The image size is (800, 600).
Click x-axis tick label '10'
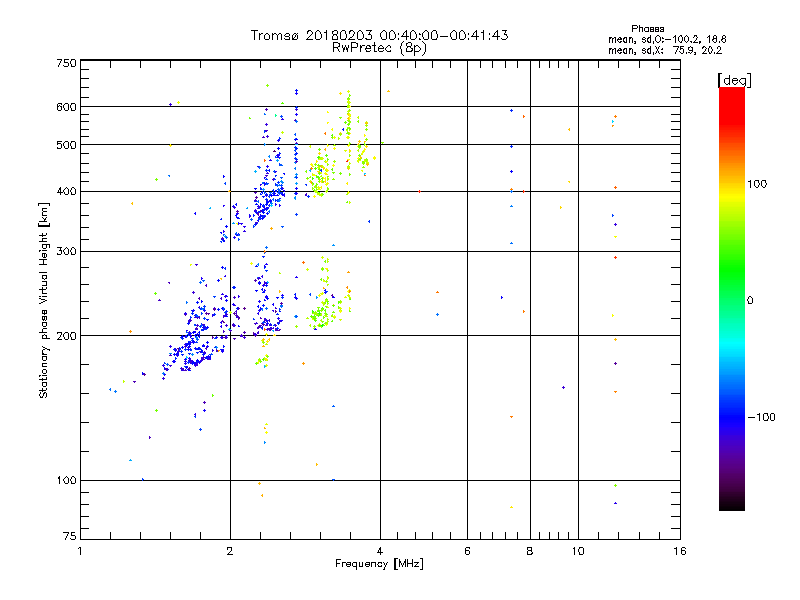[x=578, y=551]
